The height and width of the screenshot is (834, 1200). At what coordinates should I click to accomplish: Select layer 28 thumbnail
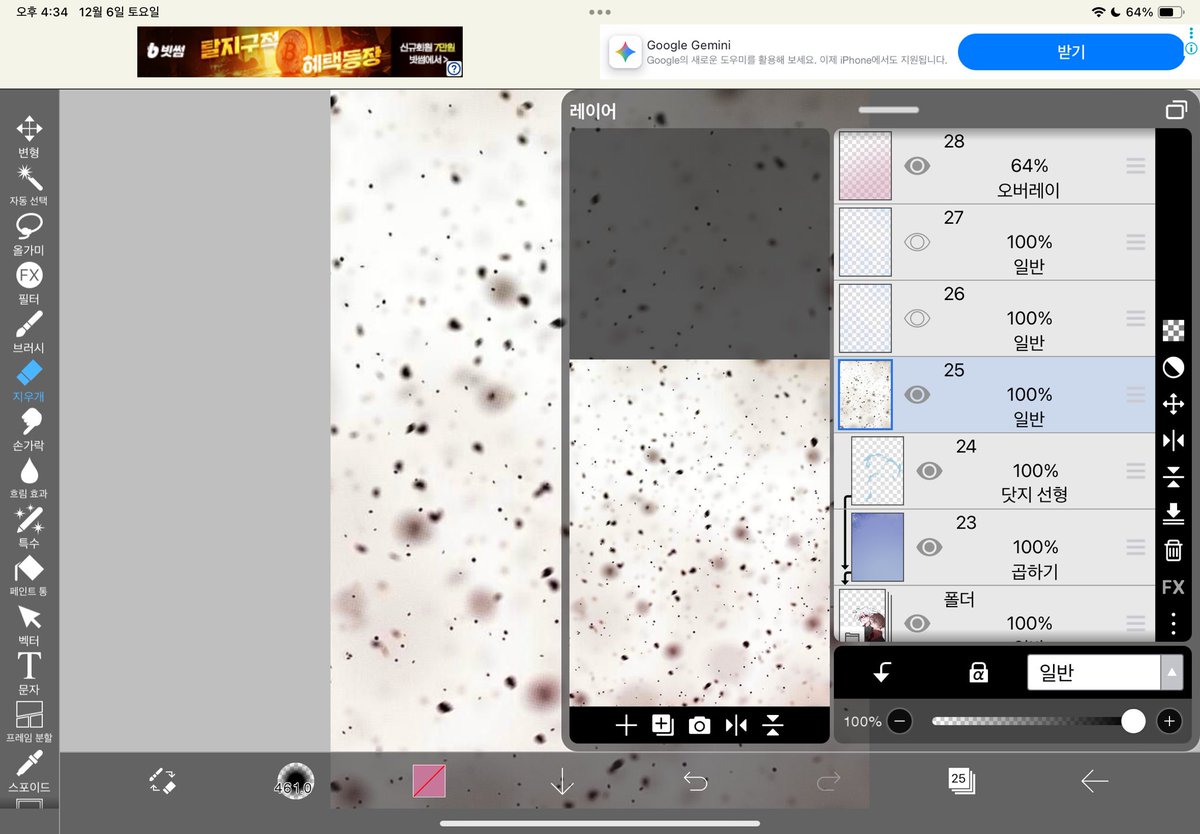(865, 166)
